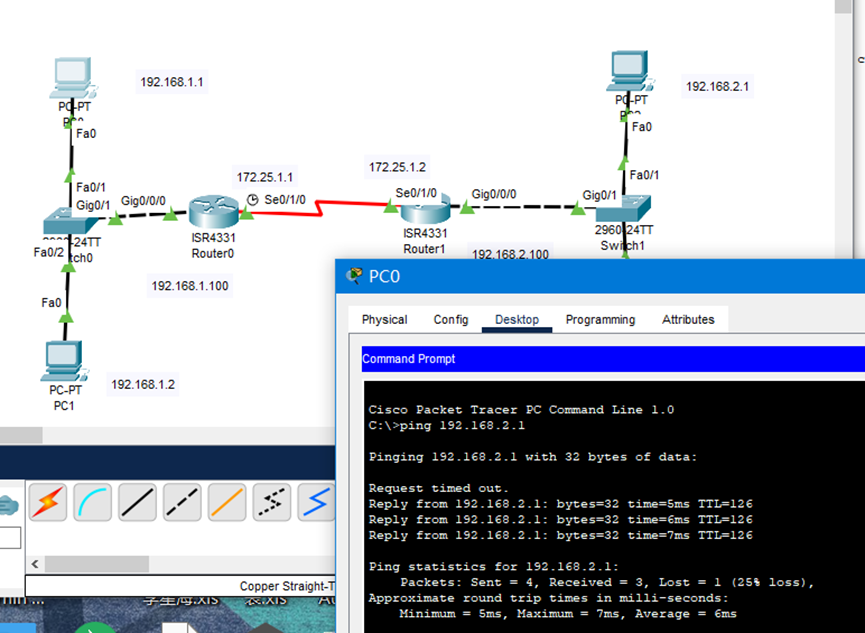Open the Attributes tab of PC0
865x633 pixels.
pos(688,320)
